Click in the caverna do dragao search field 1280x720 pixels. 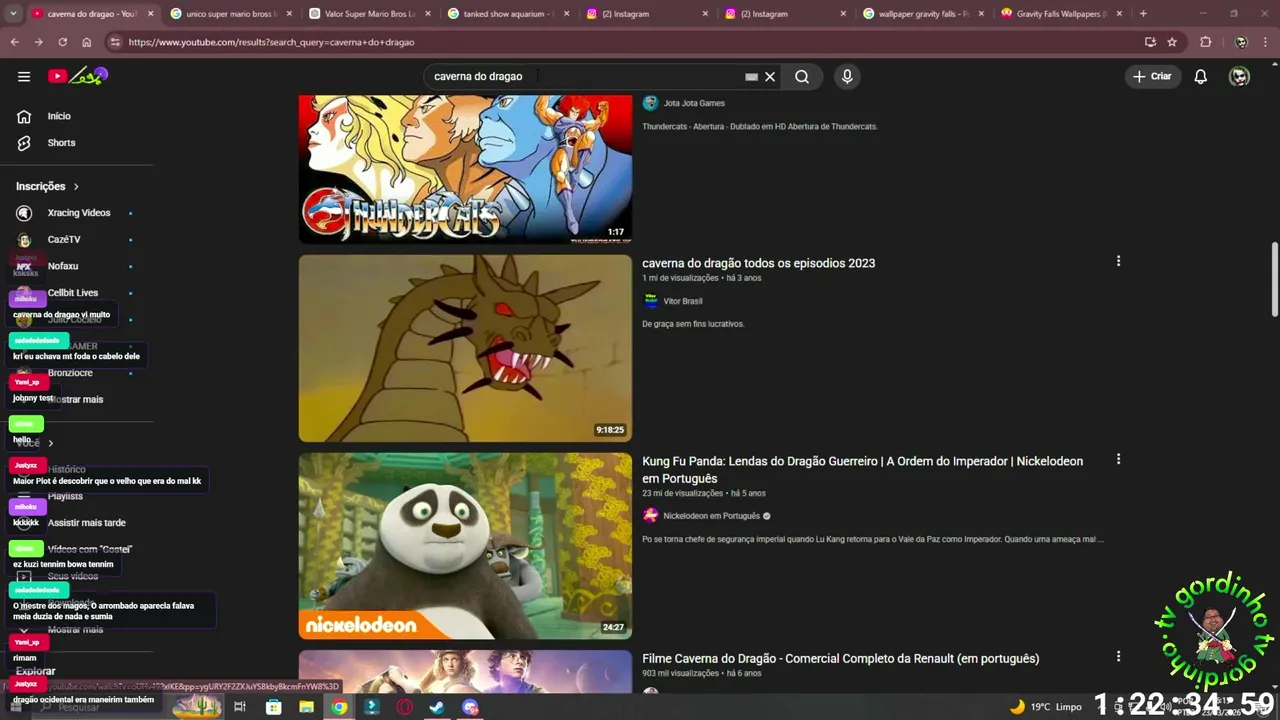coord(585,77)
